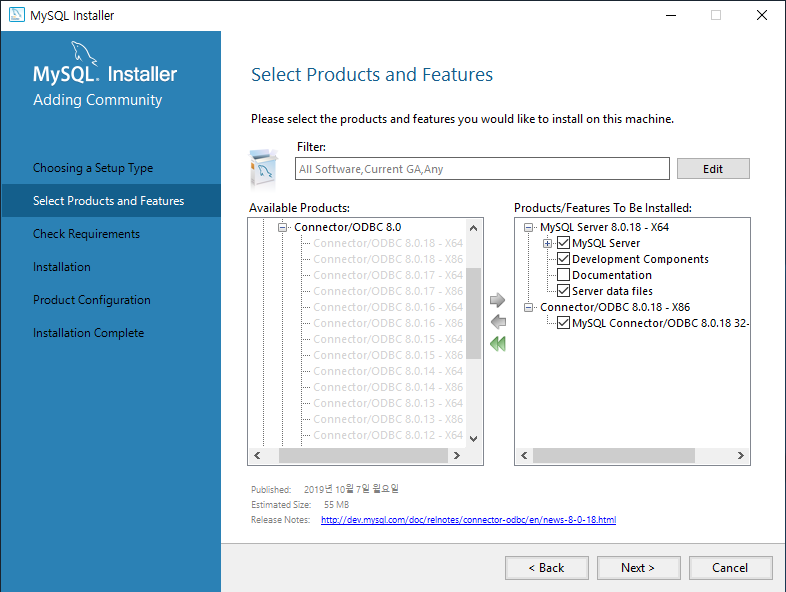Click Available Products vertical scrollbar thumb
786x592 pixels.
point(473,313)
